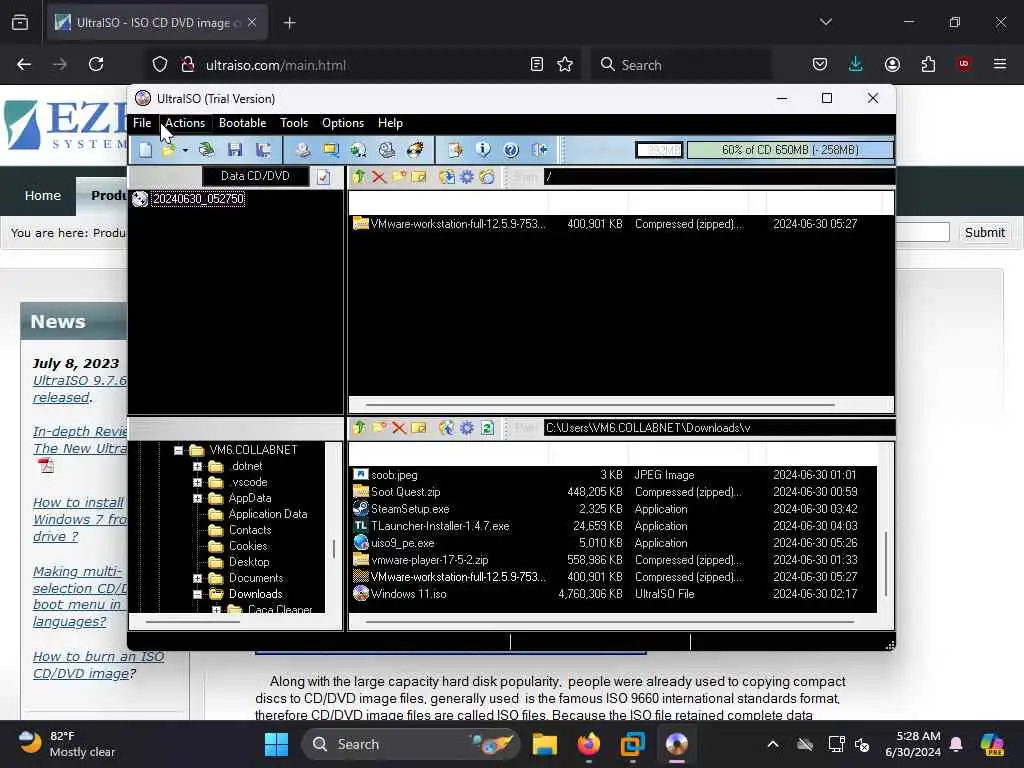Click the Properties gear in the image pane

pyautogui.click(x=467, y=176)
